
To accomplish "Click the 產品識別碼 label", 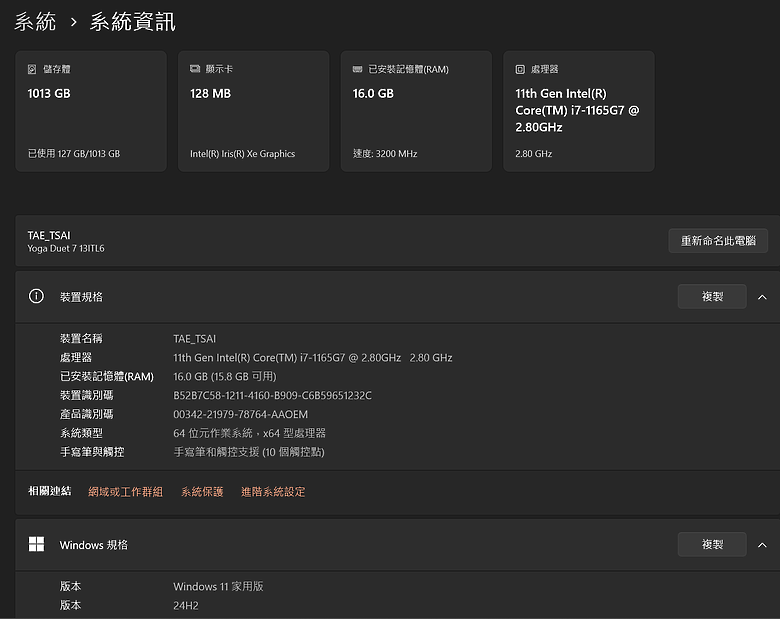I will coord(87,414).
